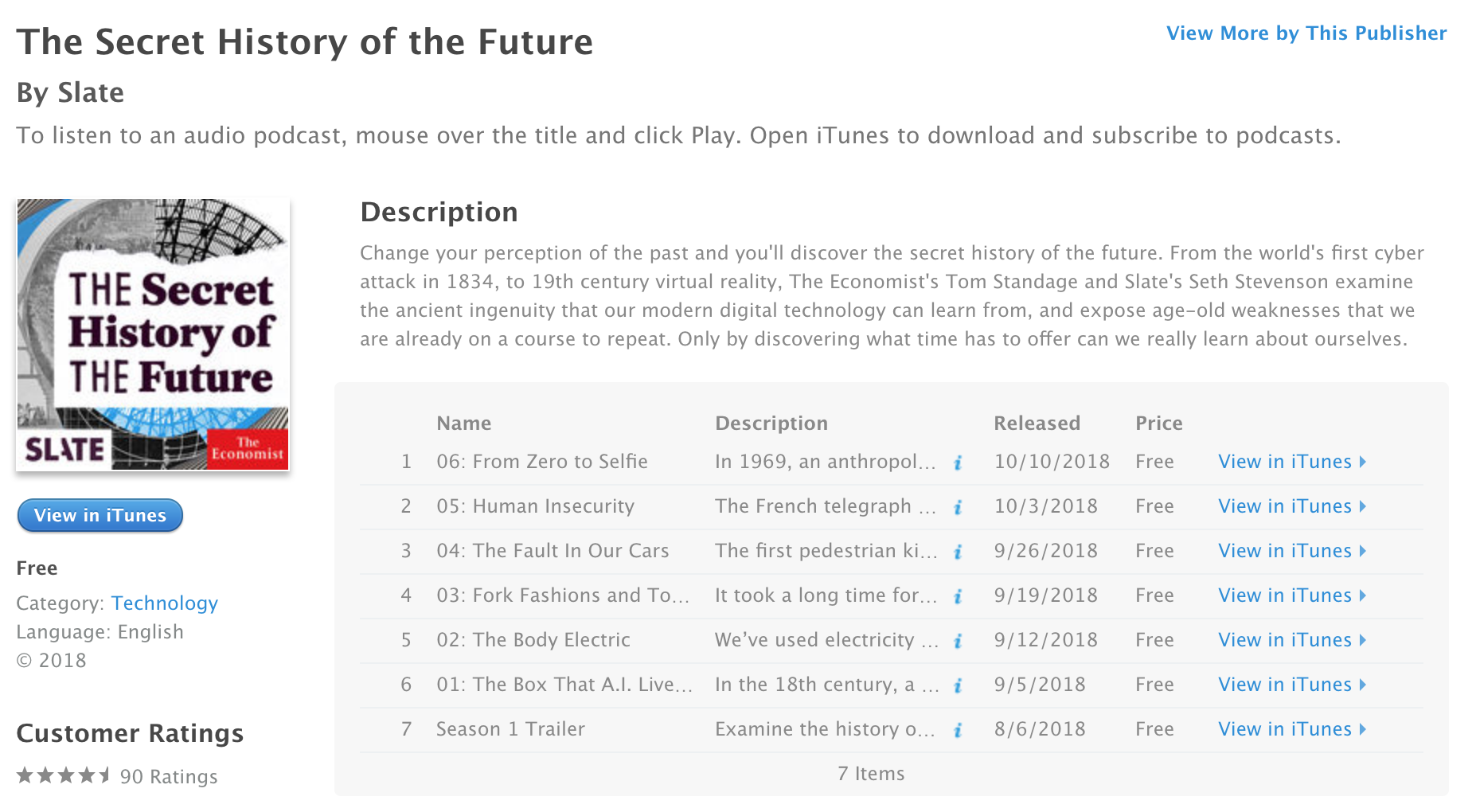Screen dimensions: 1476x812
Task: Click info icon for From Zero to Selfie
Action: tap(958, 463)
